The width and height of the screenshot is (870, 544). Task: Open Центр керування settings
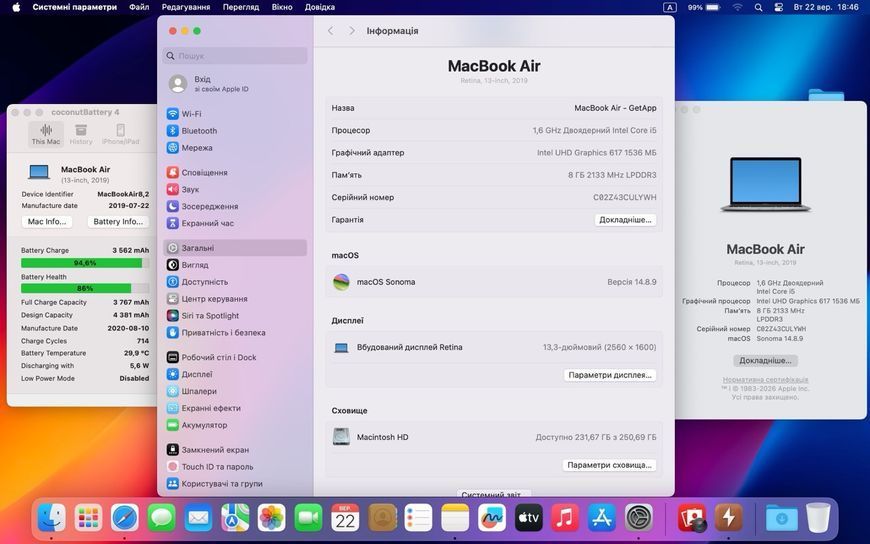[x=235, y=299]
